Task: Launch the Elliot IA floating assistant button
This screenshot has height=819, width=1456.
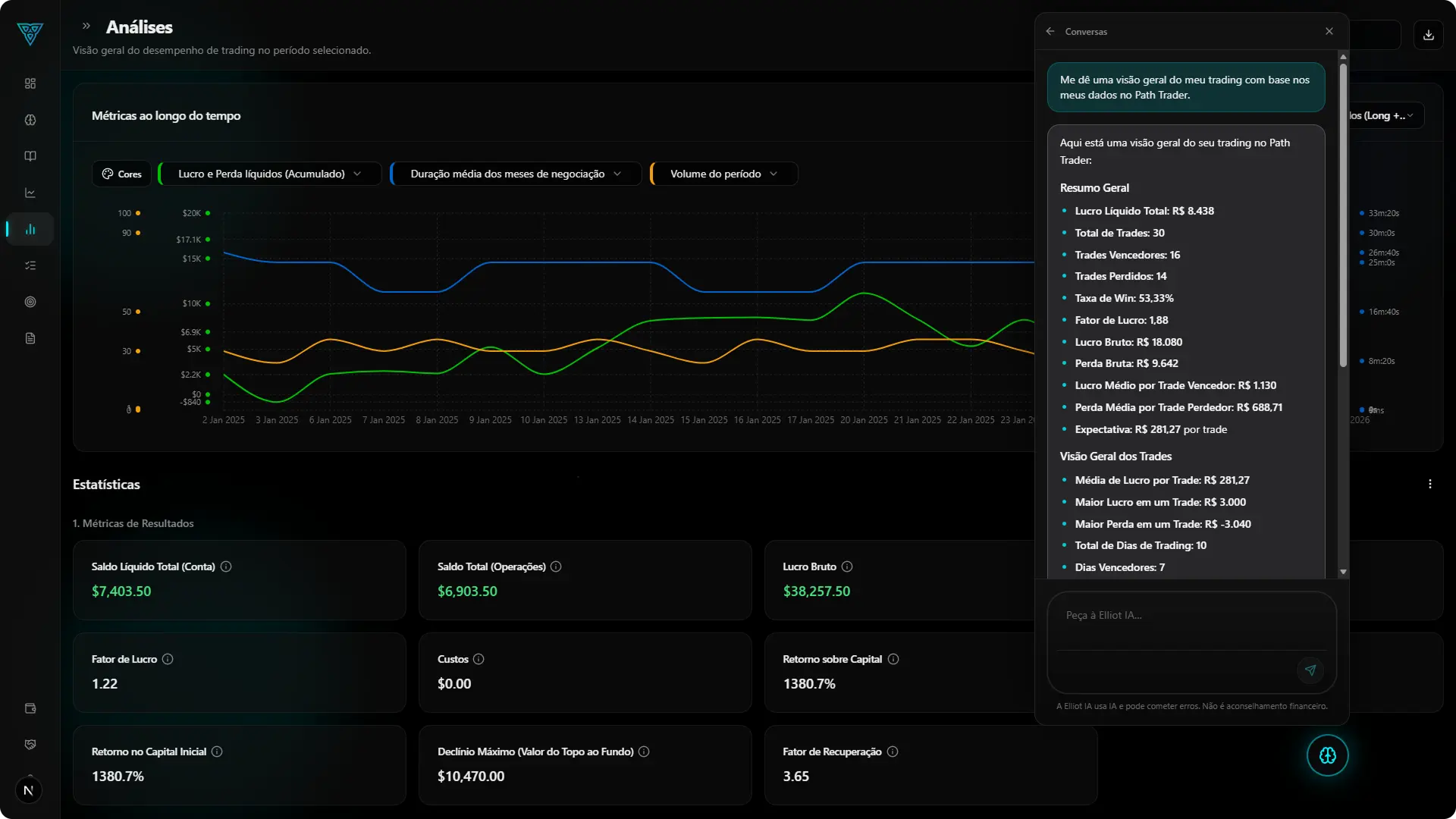Action: (1326, 755)
